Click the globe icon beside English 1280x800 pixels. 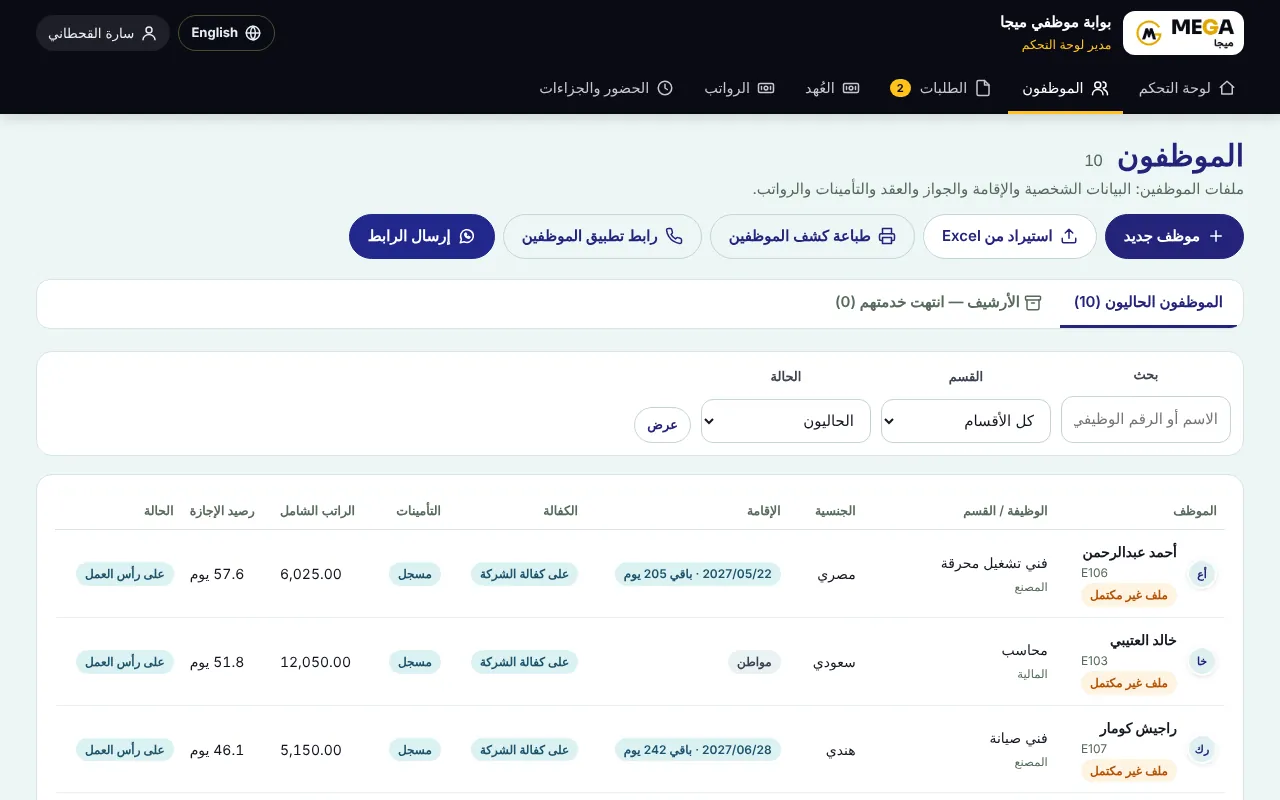pos(253,33)
